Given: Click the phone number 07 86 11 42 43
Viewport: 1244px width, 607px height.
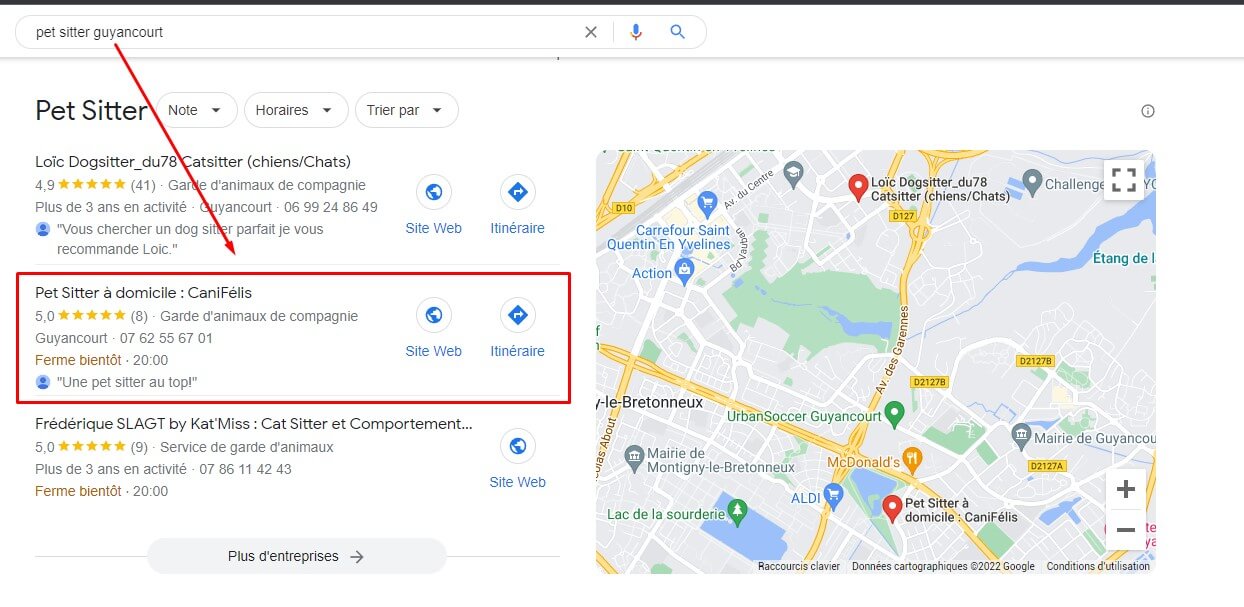Looking at the screenshot, I should 245,469.
